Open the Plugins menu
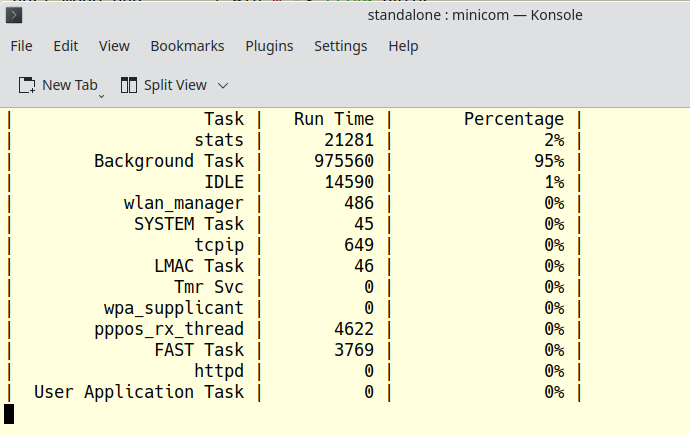The width and height of the screenshot is (690, 435). [269, 46]
